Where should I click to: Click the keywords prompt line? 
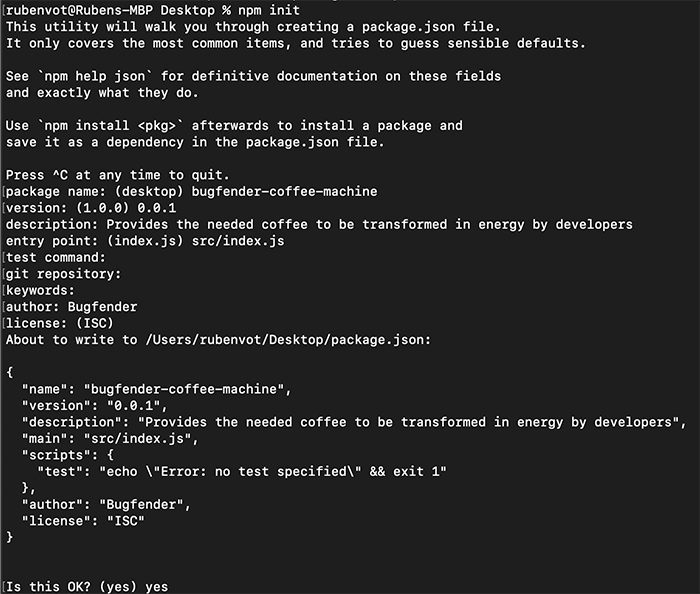40,291
